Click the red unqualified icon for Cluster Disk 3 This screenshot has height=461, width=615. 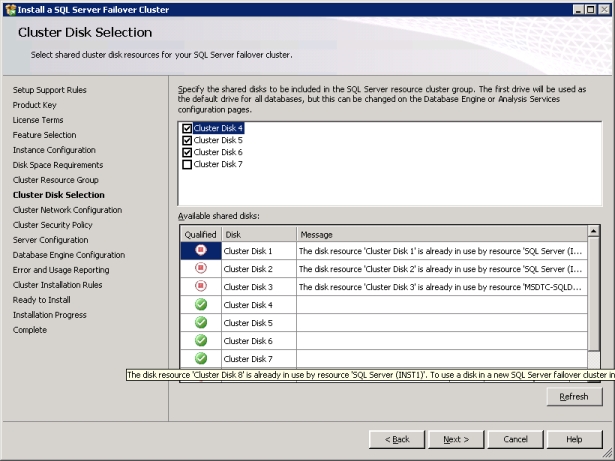pos(201,286)
